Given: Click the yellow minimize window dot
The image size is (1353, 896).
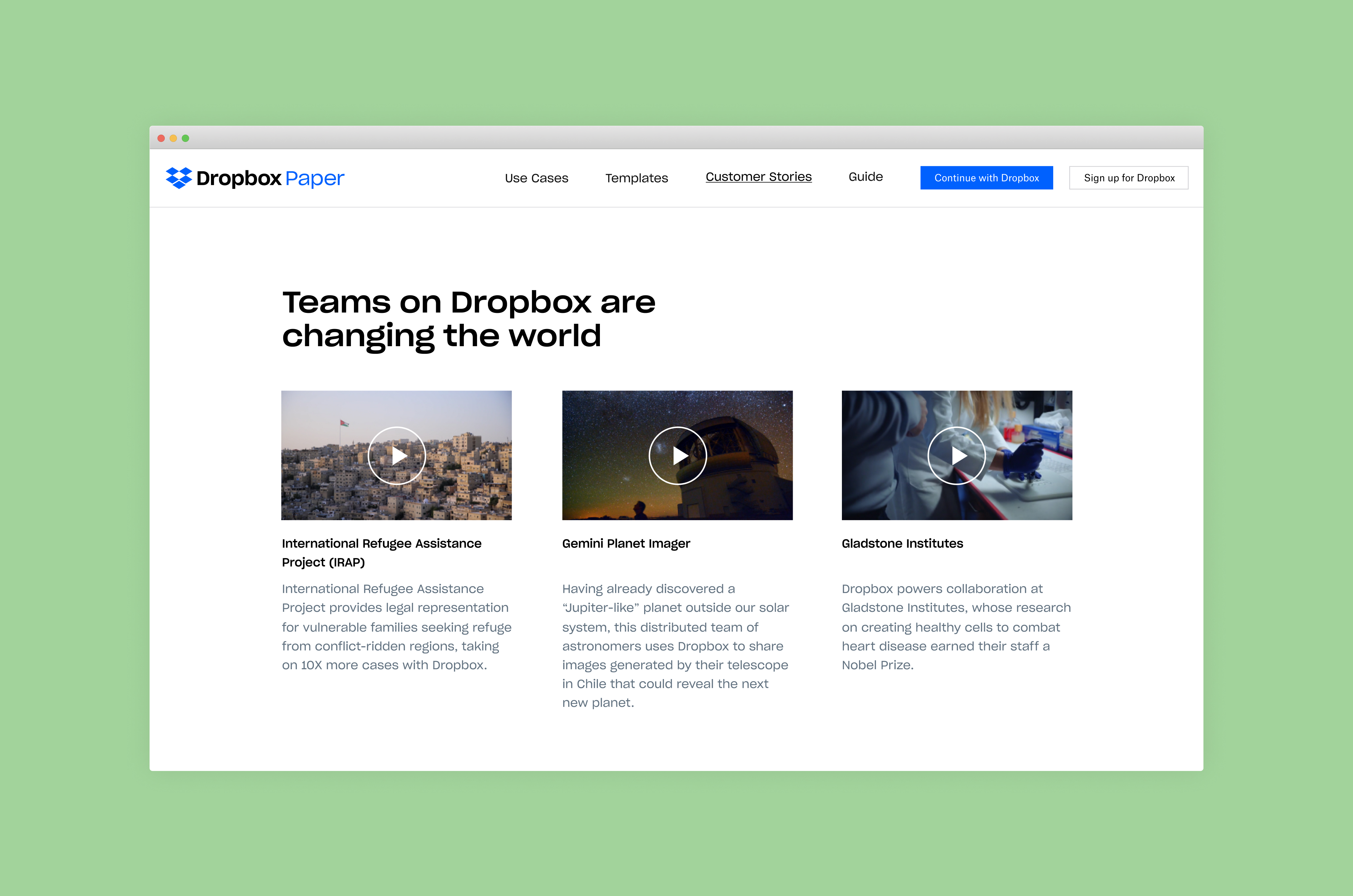Looking at the screenshot, I should coord(173,138).
